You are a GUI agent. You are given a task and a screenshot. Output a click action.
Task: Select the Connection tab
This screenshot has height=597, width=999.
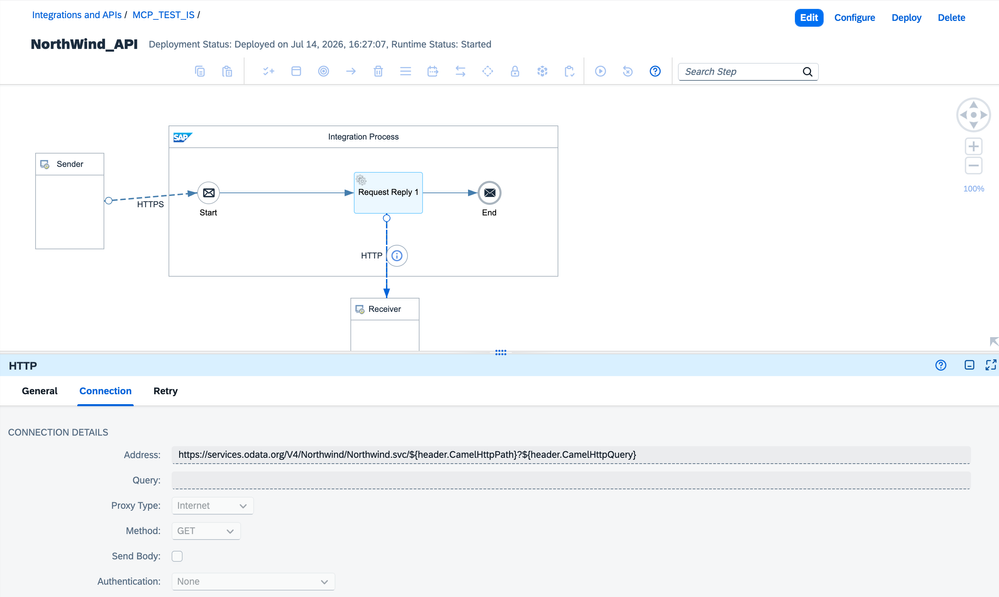coord(105,391)
